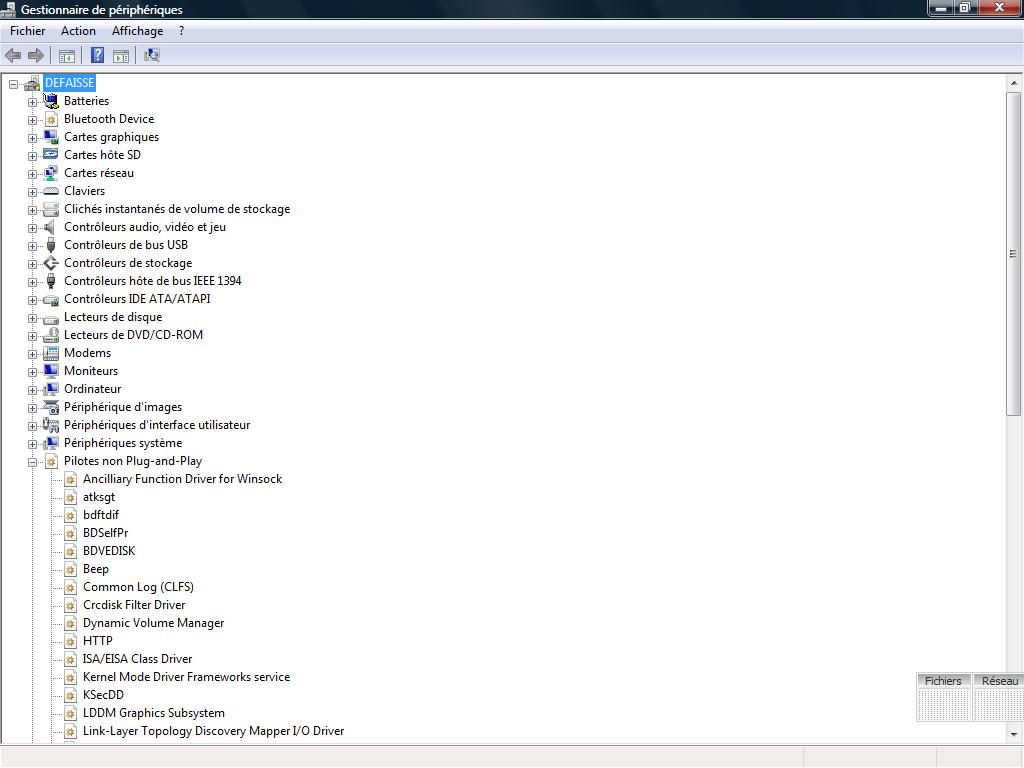Open the Action menu

78,31
